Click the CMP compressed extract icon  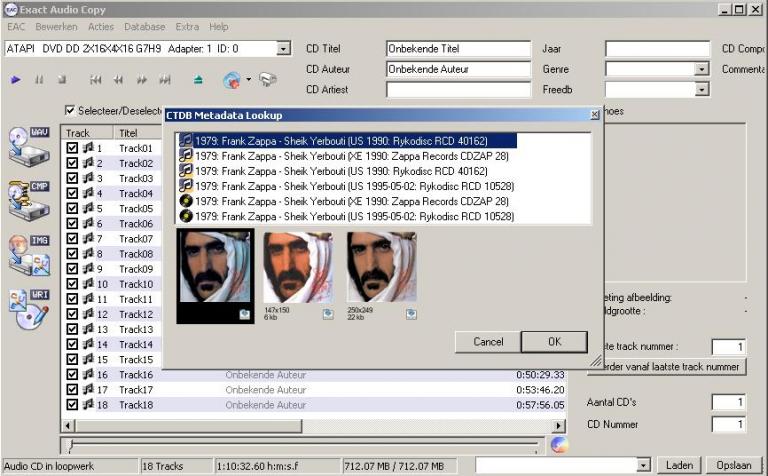(28, 200)
